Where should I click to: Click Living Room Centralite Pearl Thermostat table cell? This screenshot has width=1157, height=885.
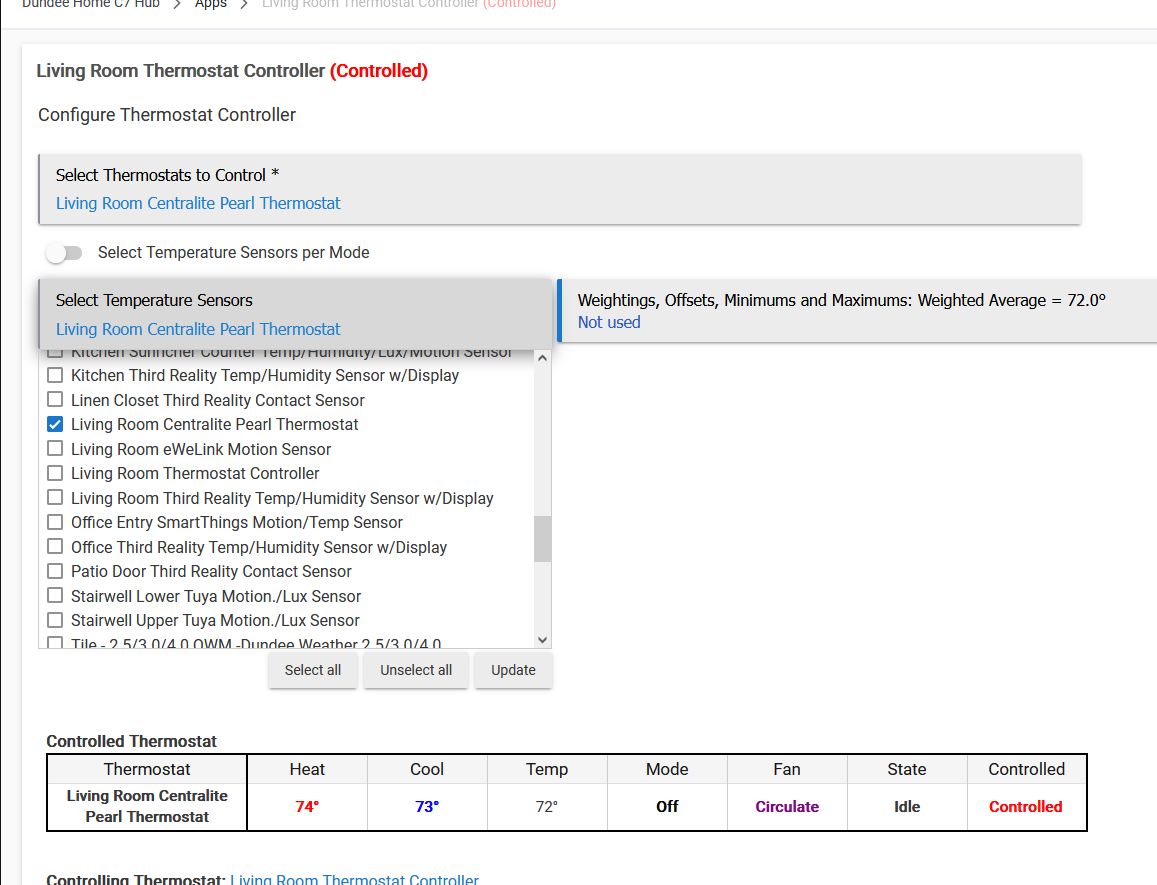147,806
